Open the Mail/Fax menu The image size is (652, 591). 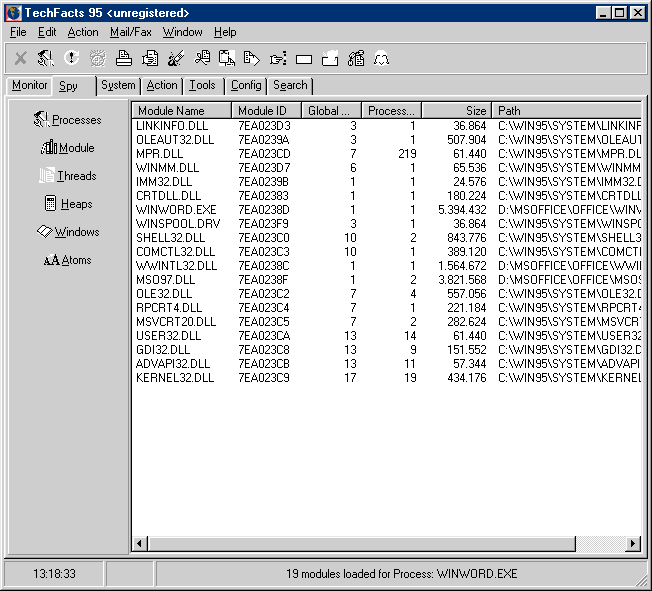[130, 32]
